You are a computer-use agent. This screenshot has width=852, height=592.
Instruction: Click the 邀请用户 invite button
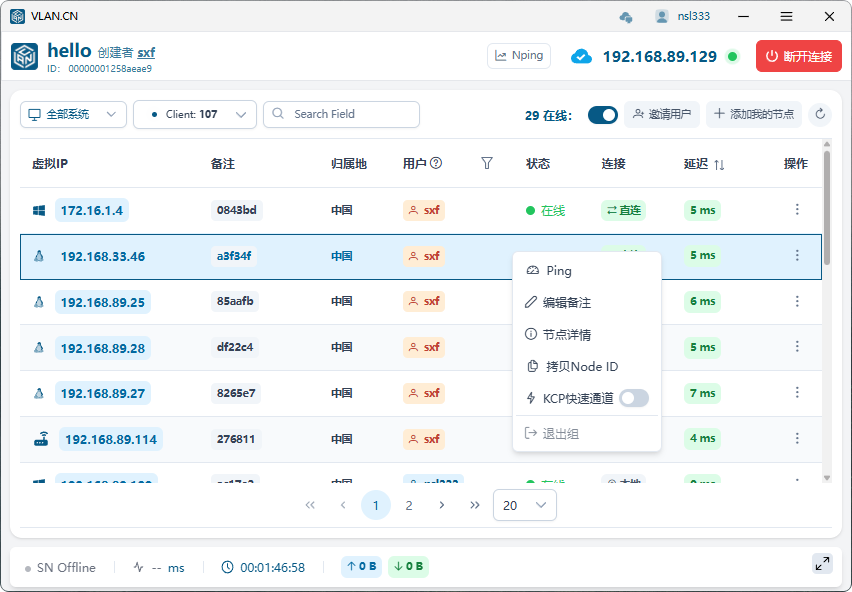662,114
